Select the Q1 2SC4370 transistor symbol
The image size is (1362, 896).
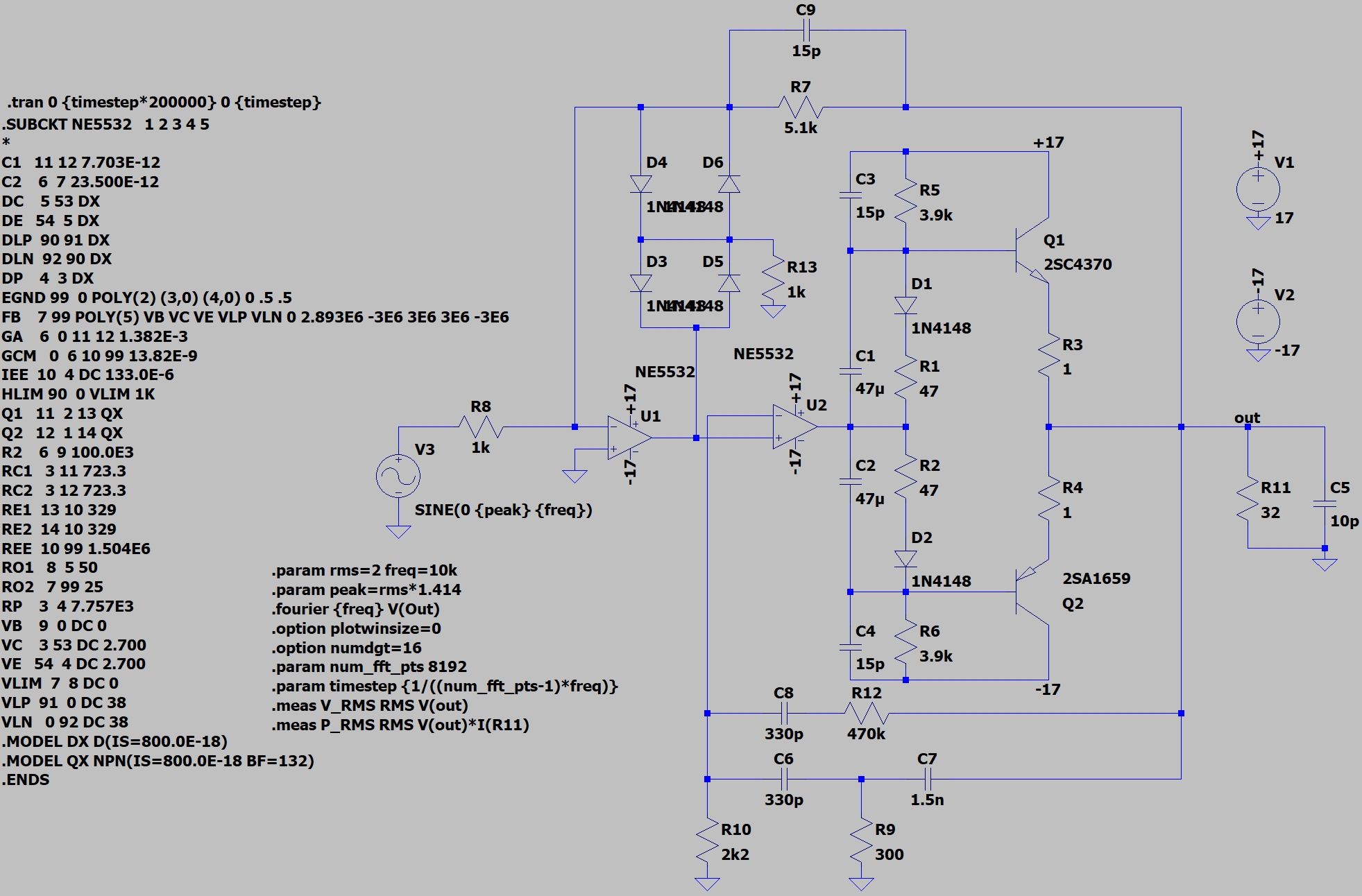click(1032, 250)
